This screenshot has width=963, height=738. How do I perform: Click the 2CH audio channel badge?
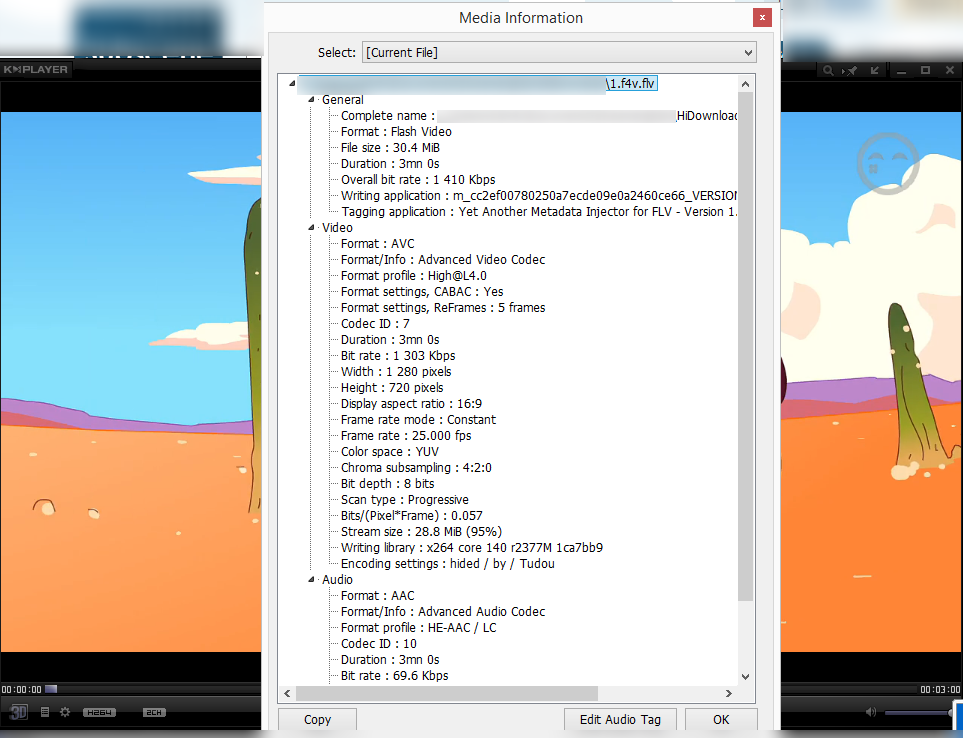point(154,712)
